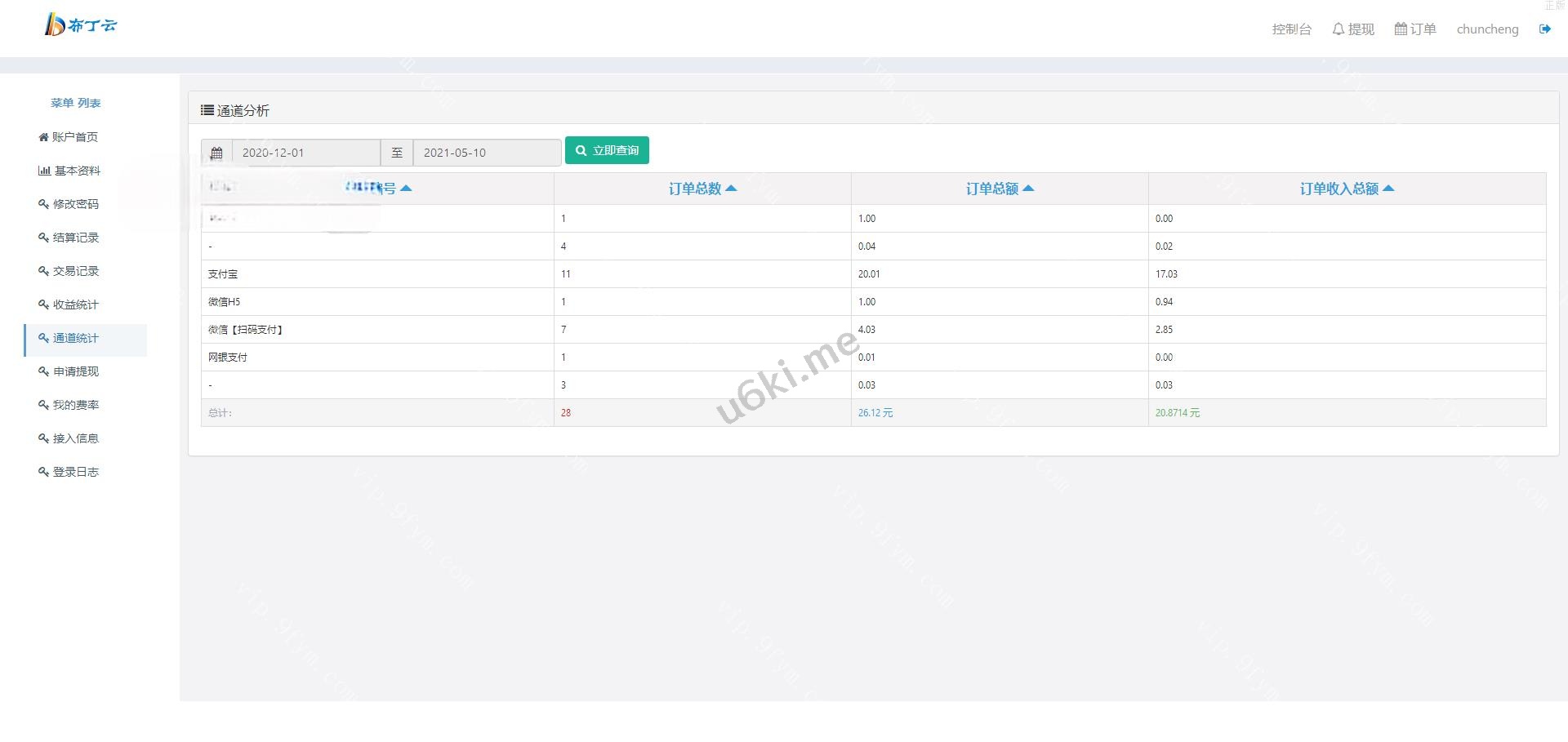Sort table by 订单总额 column
The image size is (1568, 742).
(1000, 189)
